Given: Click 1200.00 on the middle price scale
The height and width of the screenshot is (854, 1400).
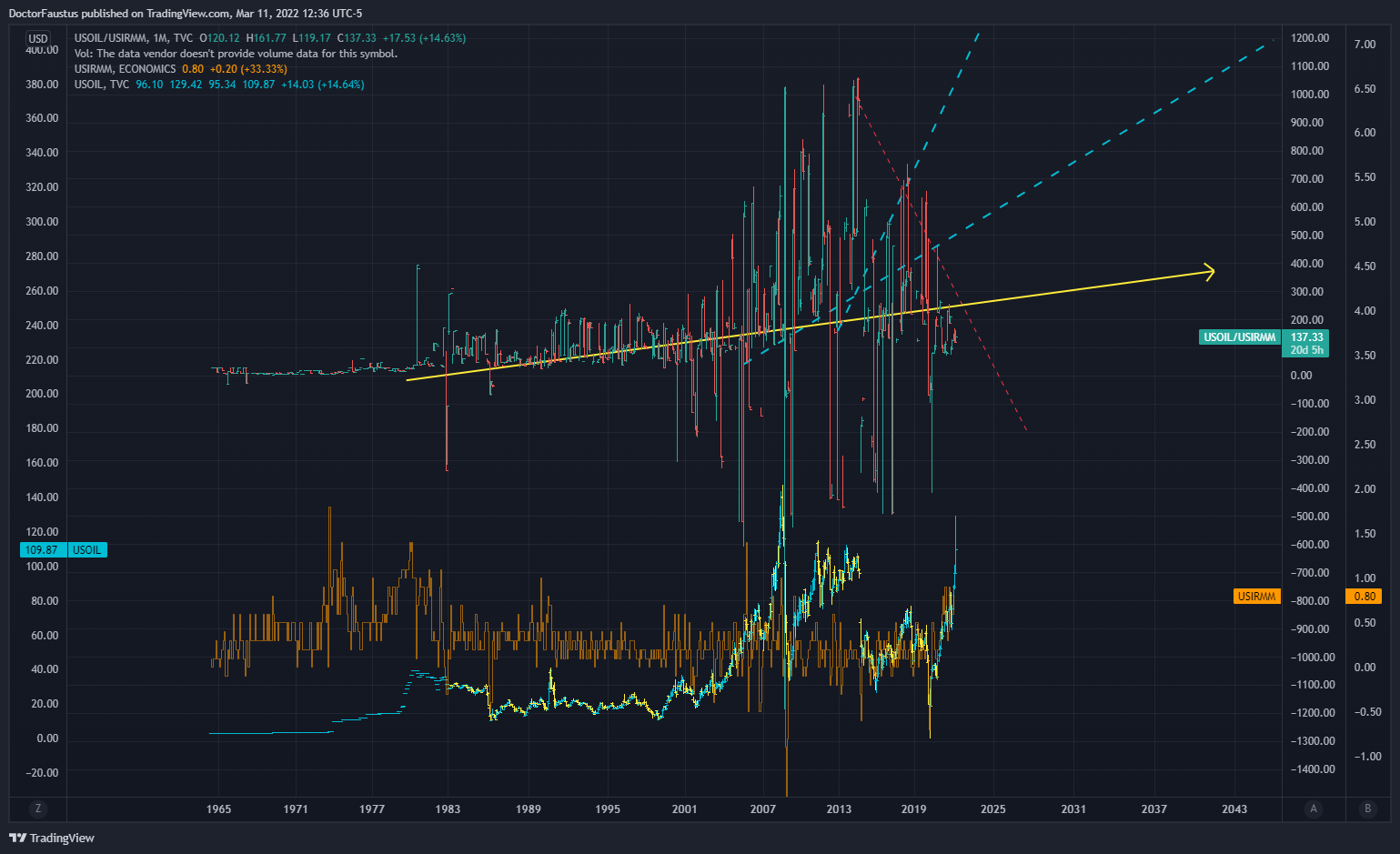Looking at the screenshot, I should pos(1310,38).
